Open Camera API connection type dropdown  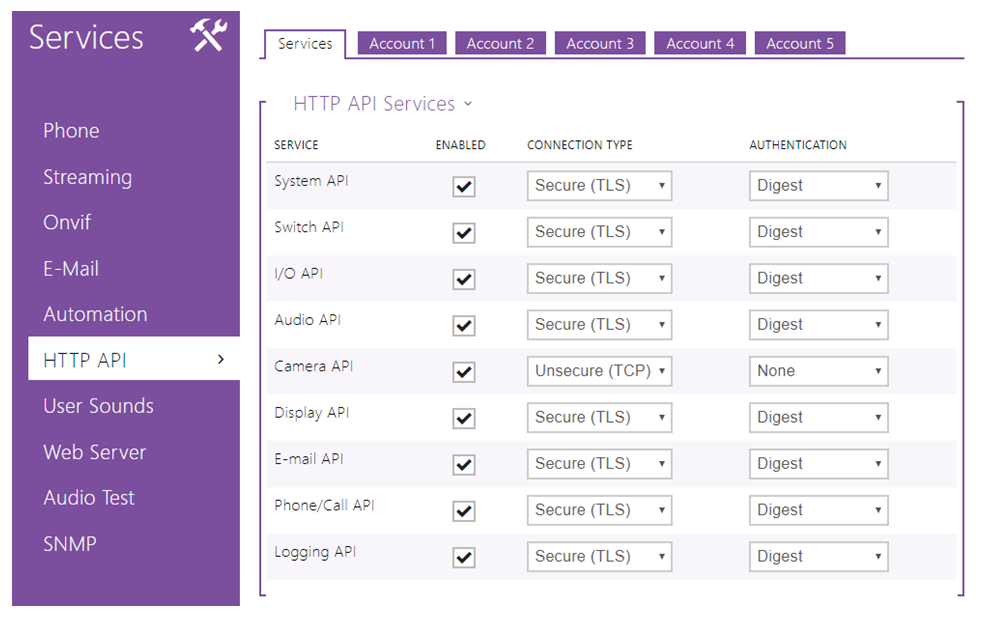click(x=599, y=371)
